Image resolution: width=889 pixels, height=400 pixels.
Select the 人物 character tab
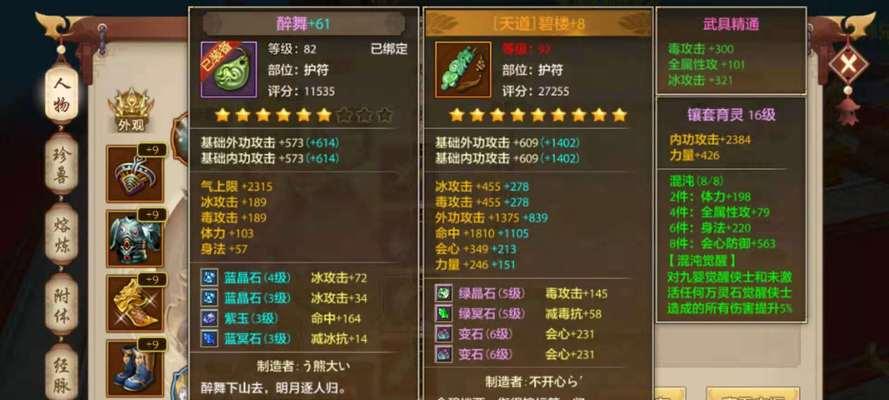tap(62, 92)
